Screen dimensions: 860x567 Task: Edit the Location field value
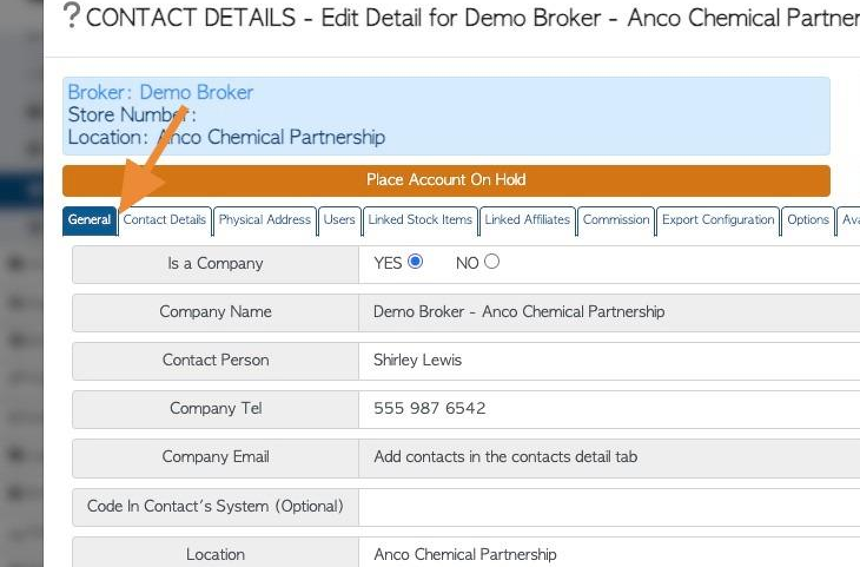(x=609, y=553)
